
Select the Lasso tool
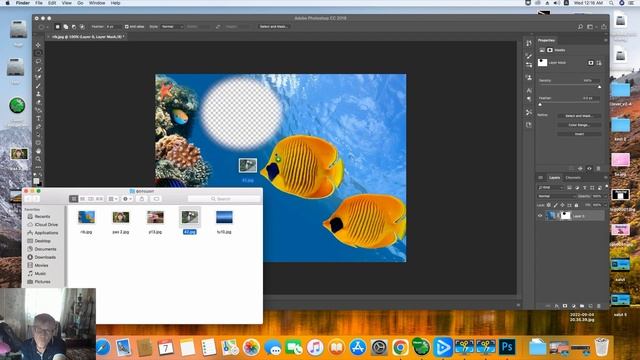click(38, 61)
